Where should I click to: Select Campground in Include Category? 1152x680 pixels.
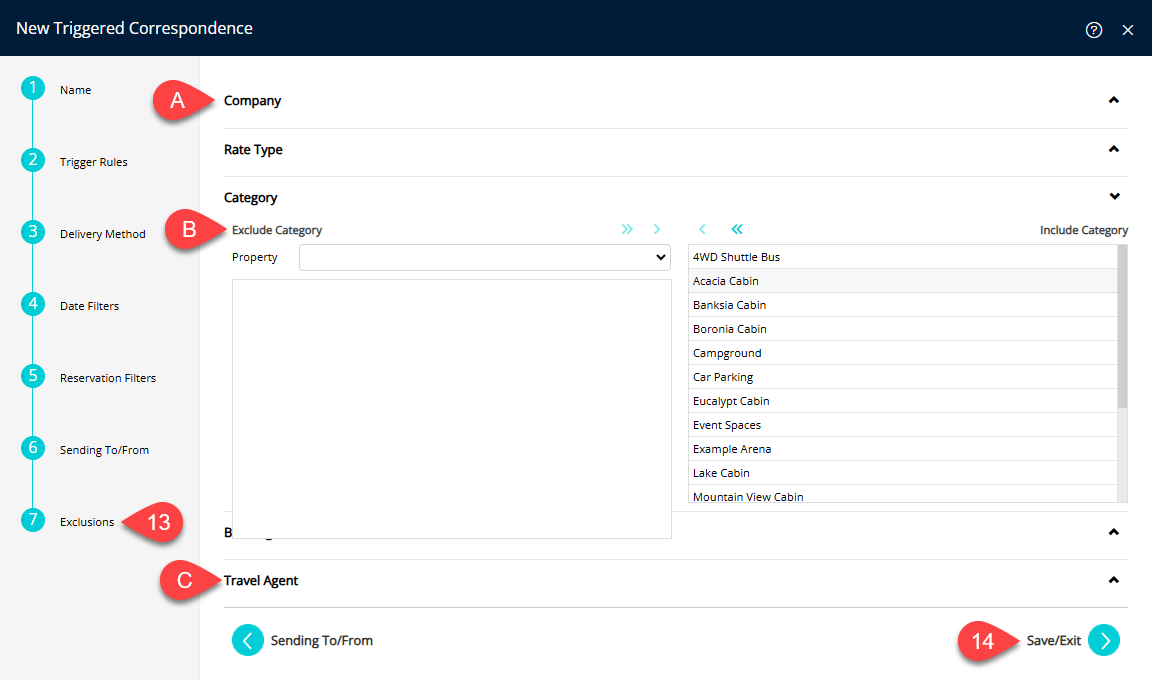902,353
